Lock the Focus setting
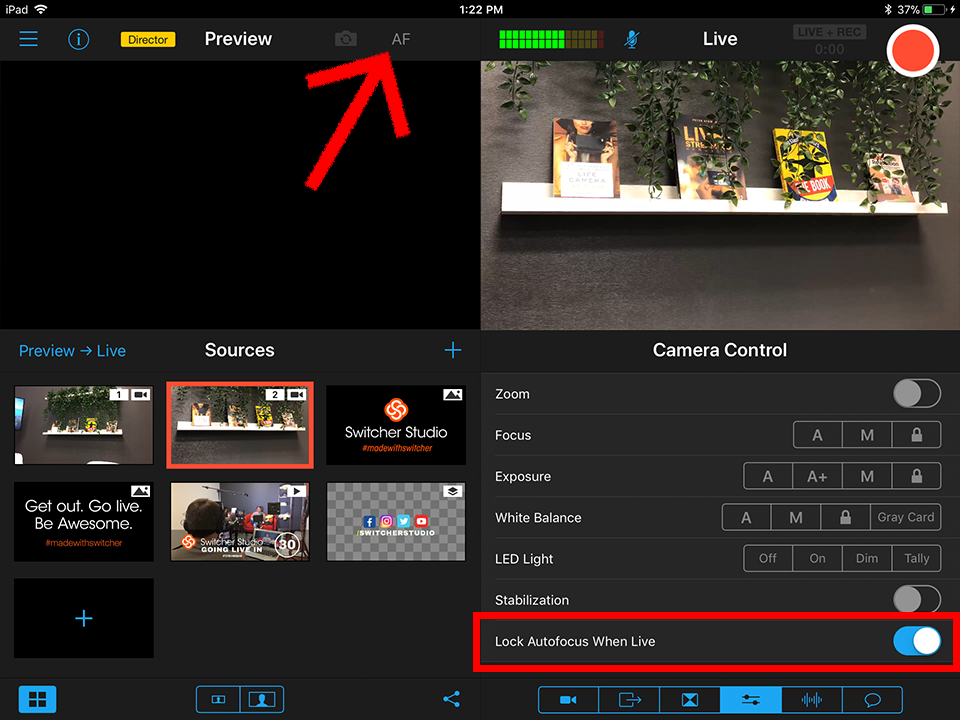 pyautogui.click(x=917, y=435)
